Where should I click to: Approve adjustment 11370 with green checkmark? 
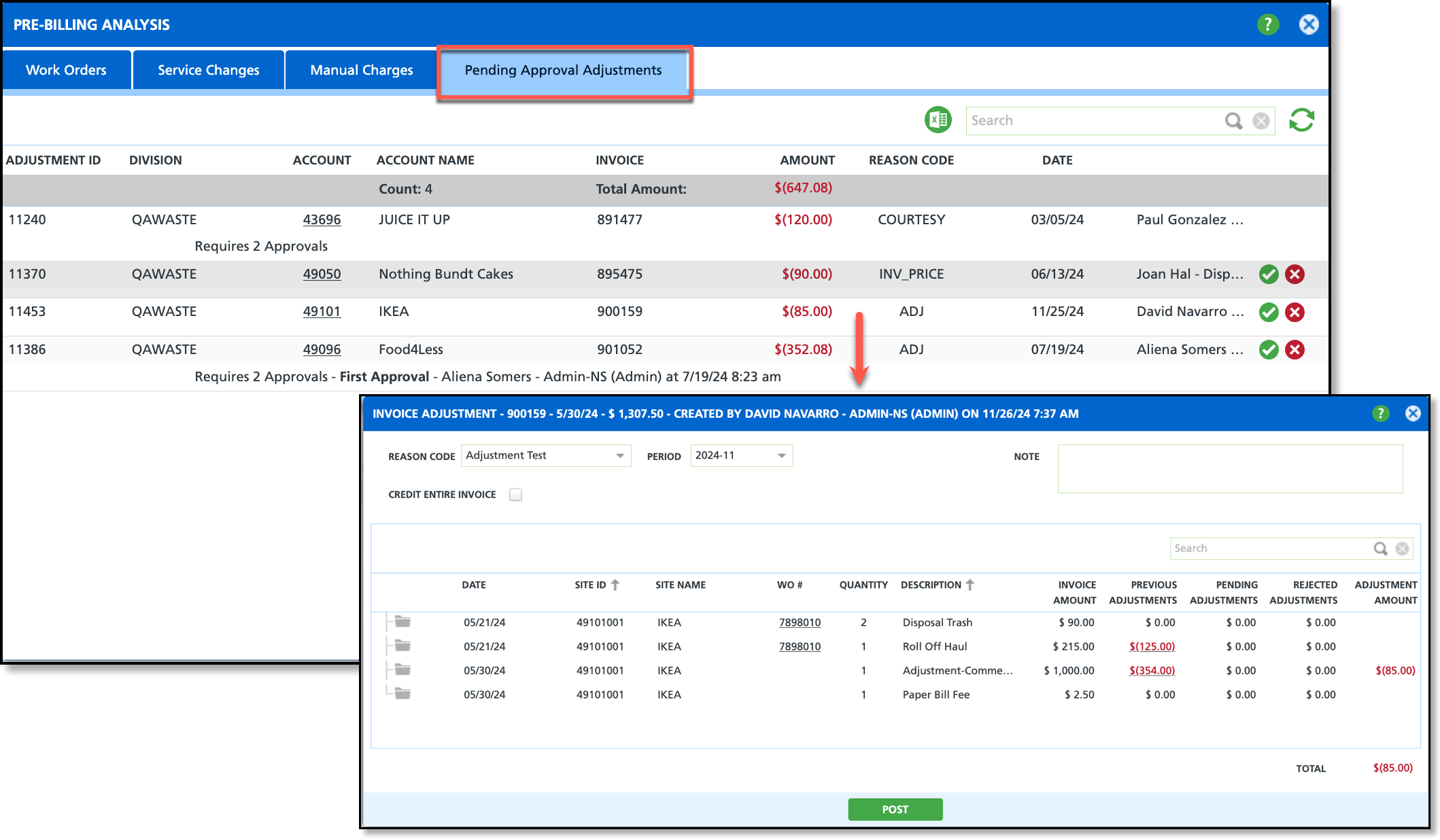click(x=1269, y=275)
